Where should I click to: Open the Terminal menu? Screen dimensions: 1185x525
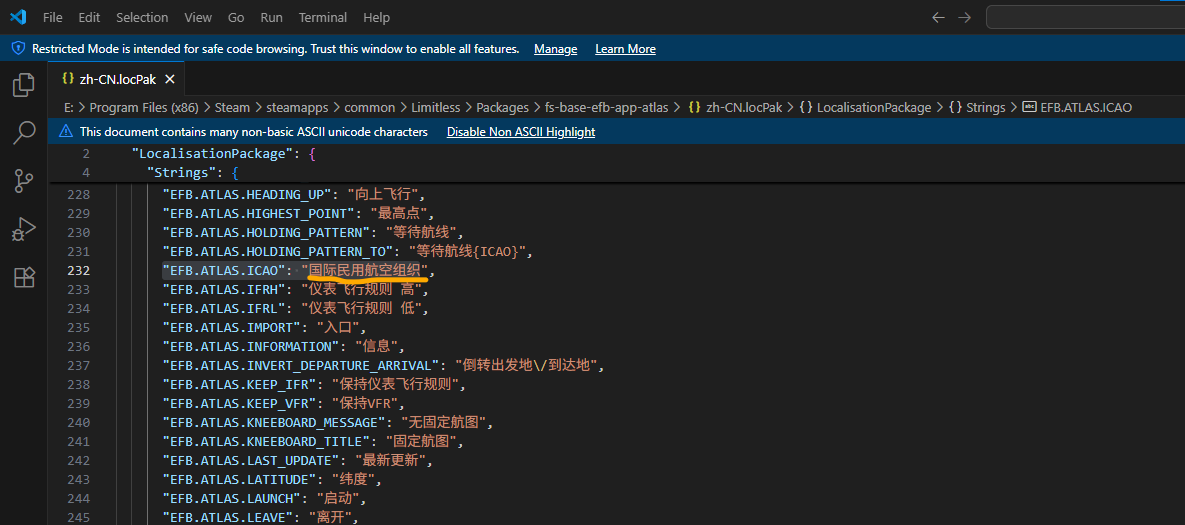tap(323, 17)
